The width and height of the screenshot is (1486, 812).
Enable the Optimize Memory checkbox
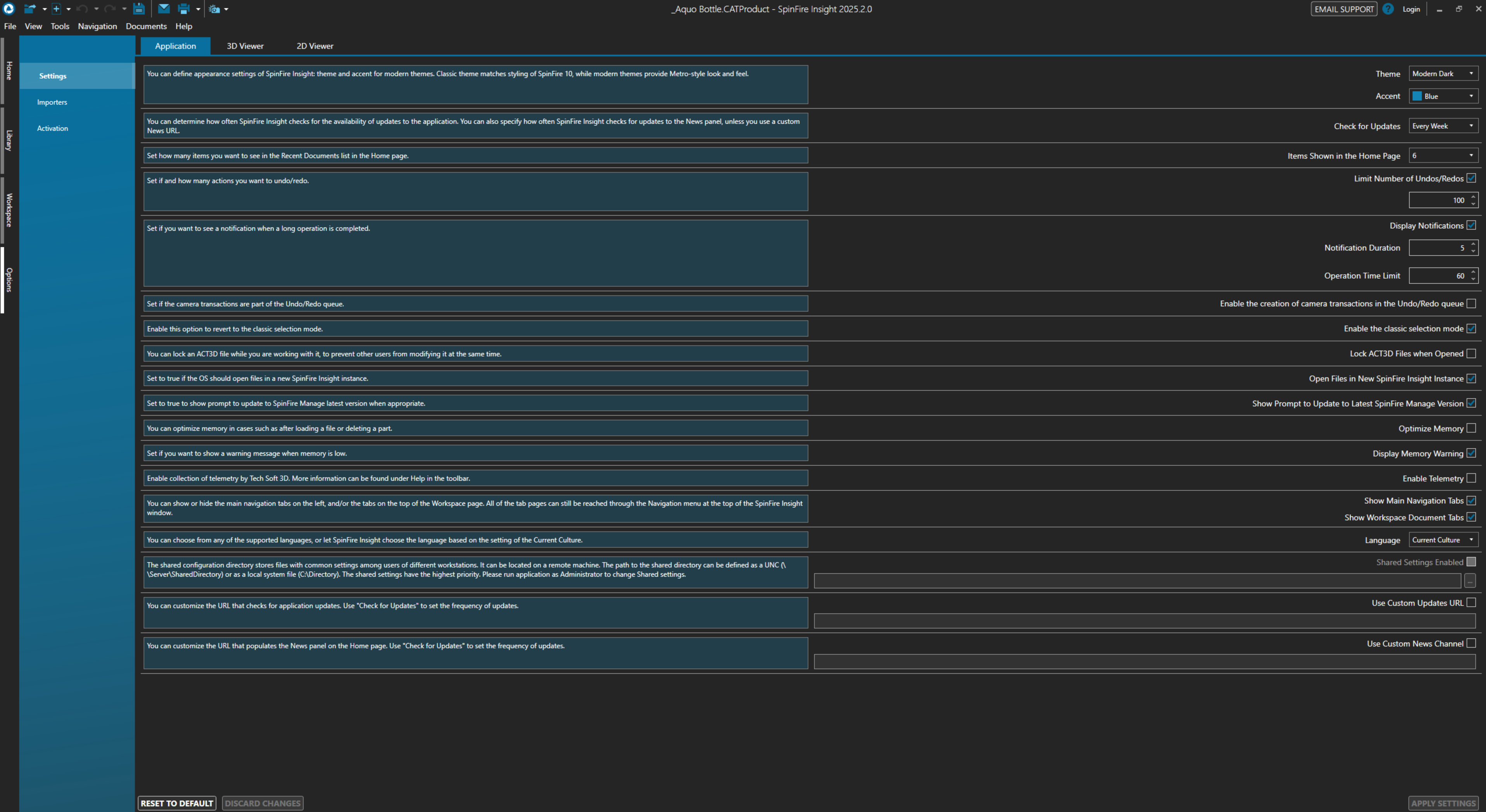[x=1471, y=428]
